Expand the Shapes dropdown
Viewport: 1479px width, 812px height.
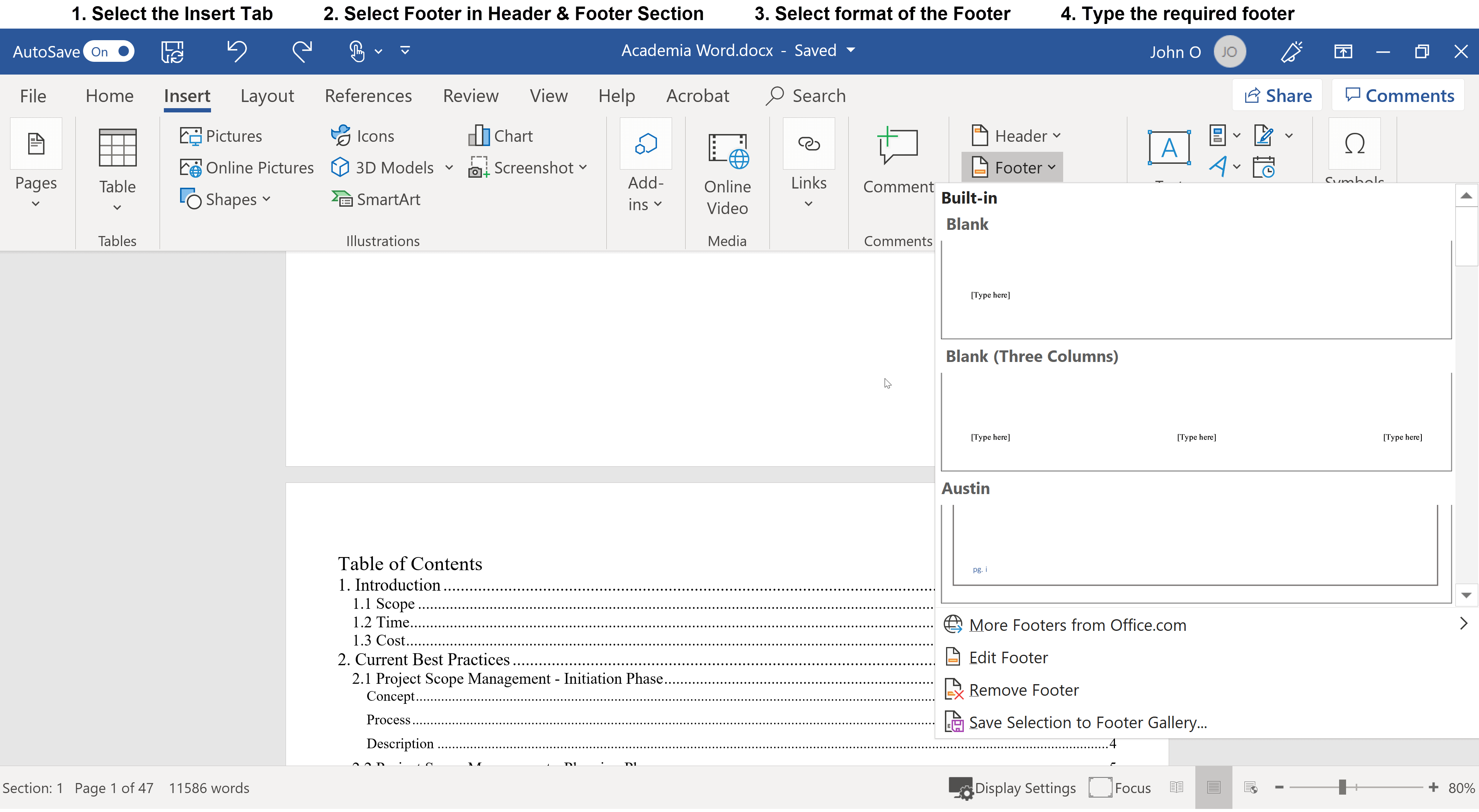pyautogui.click(x=266, y=199)
